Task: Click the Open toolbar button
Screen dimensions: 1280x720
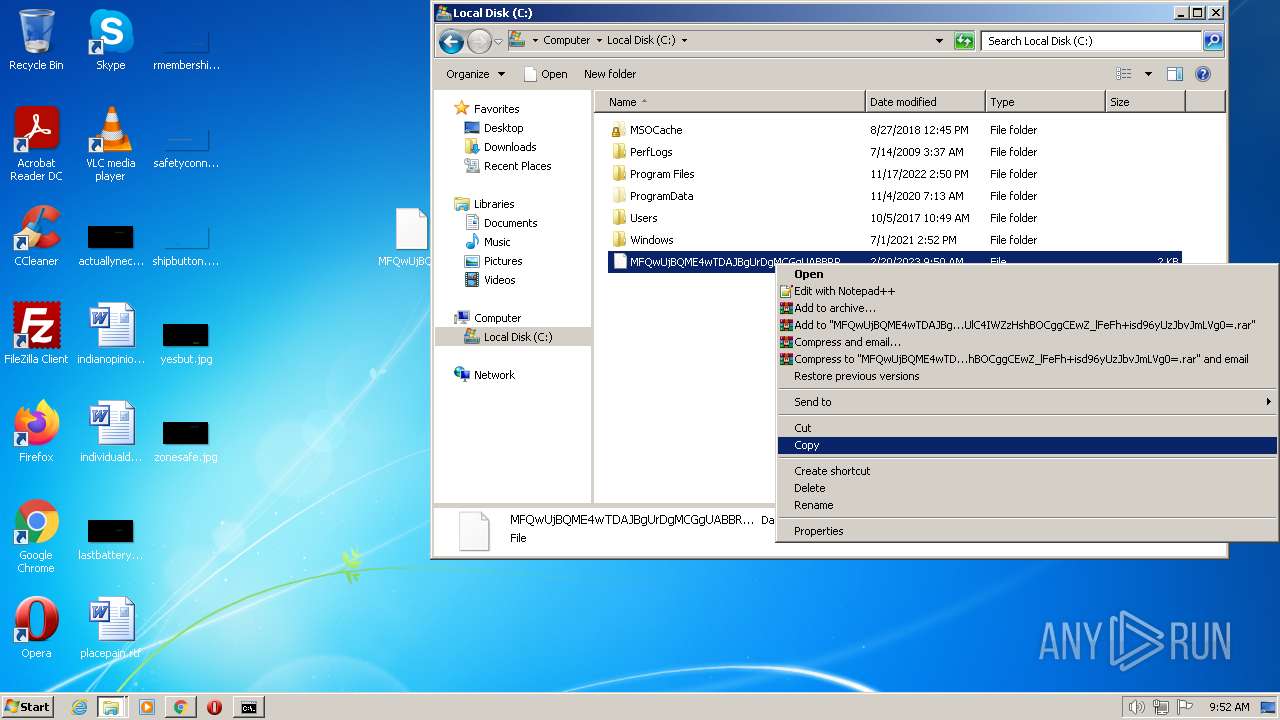Action: [545, 74]
